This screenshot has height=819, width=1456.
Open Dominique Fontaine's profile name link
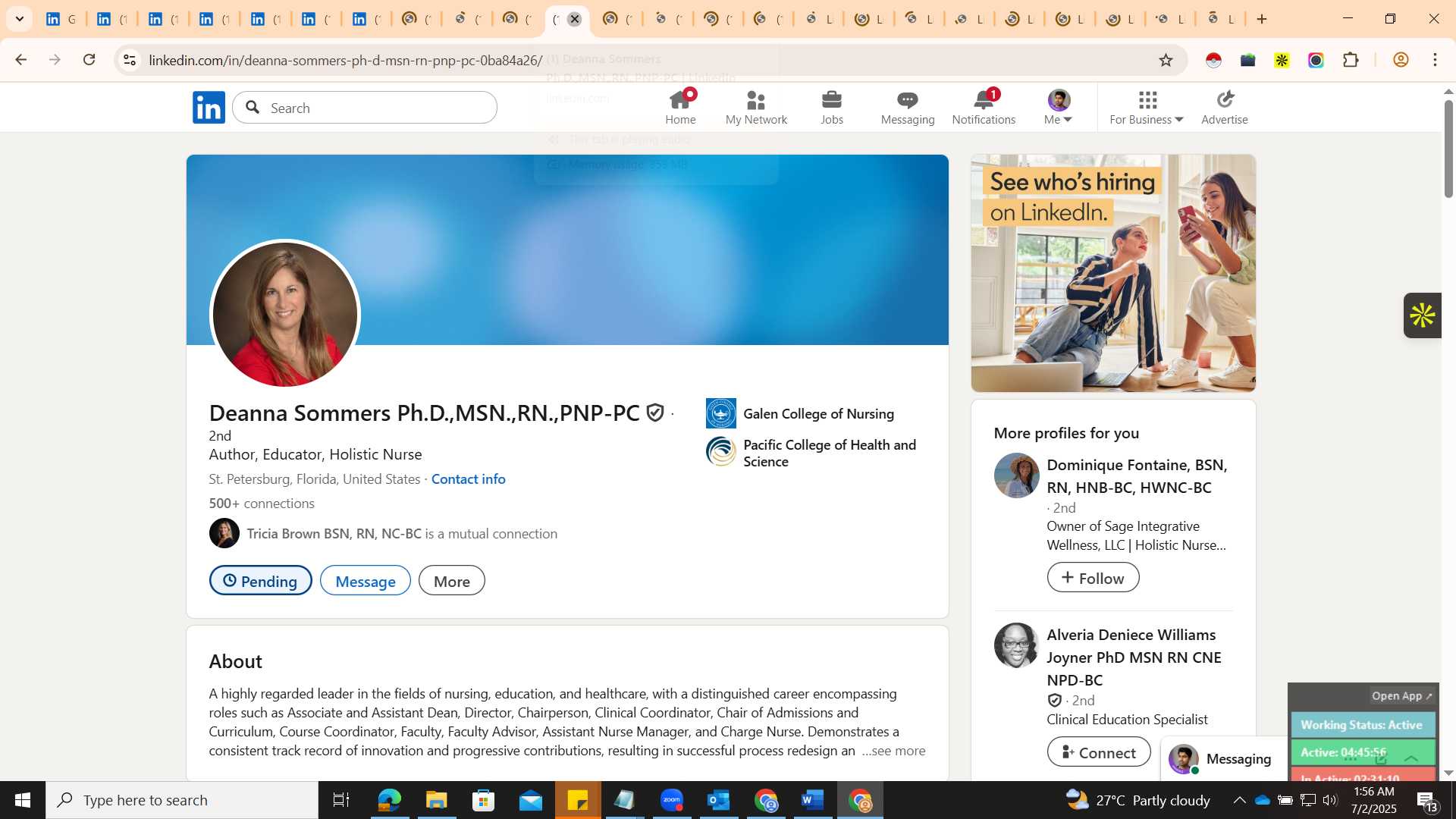point(1137,476)
